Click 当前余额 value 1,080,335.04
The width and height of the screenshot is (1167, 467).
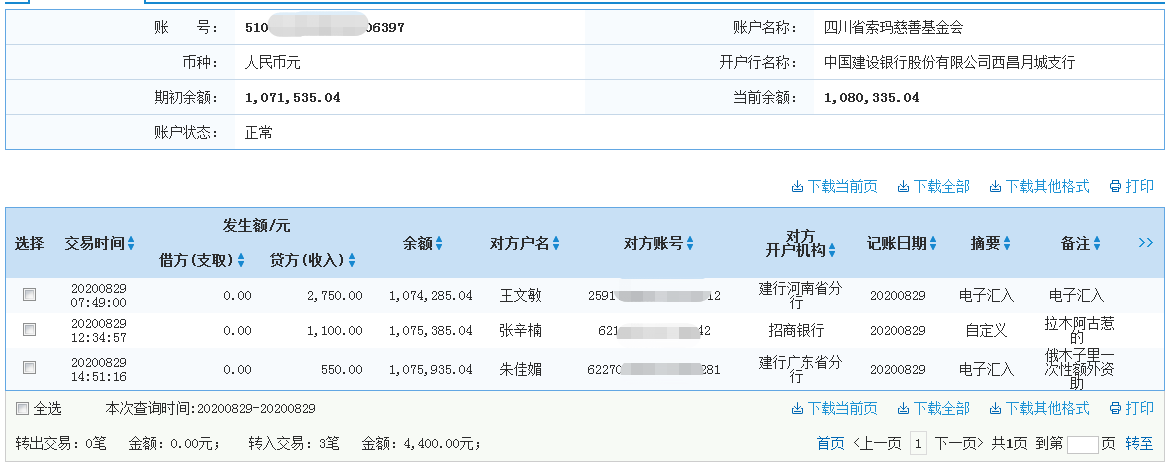[872, 98]
